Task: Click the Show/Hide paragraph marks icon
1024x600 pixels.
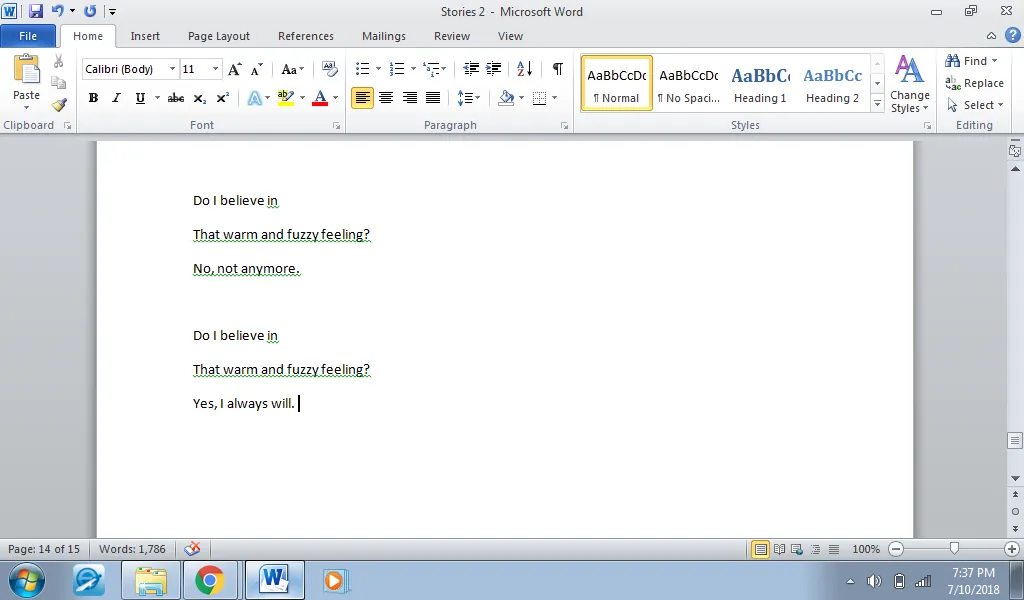Action: (557, 69)
